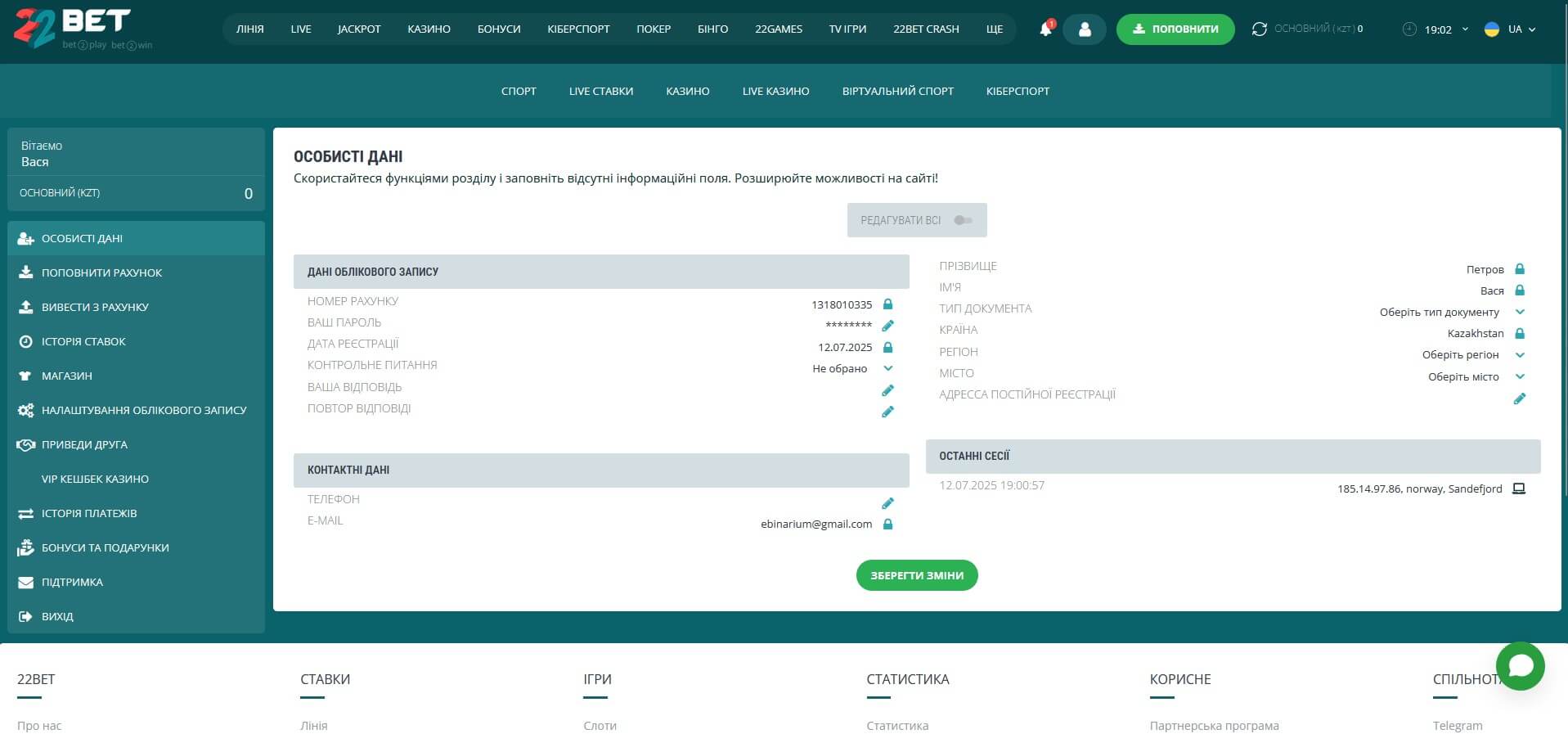Open TV ІГРИ in top navigation

[847, 29]
